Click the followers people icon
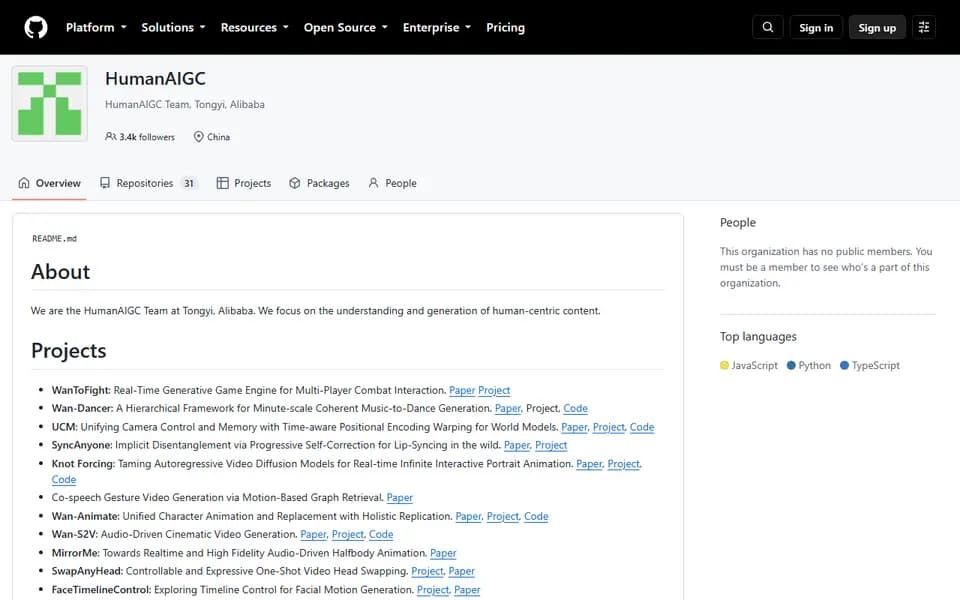 110,137
